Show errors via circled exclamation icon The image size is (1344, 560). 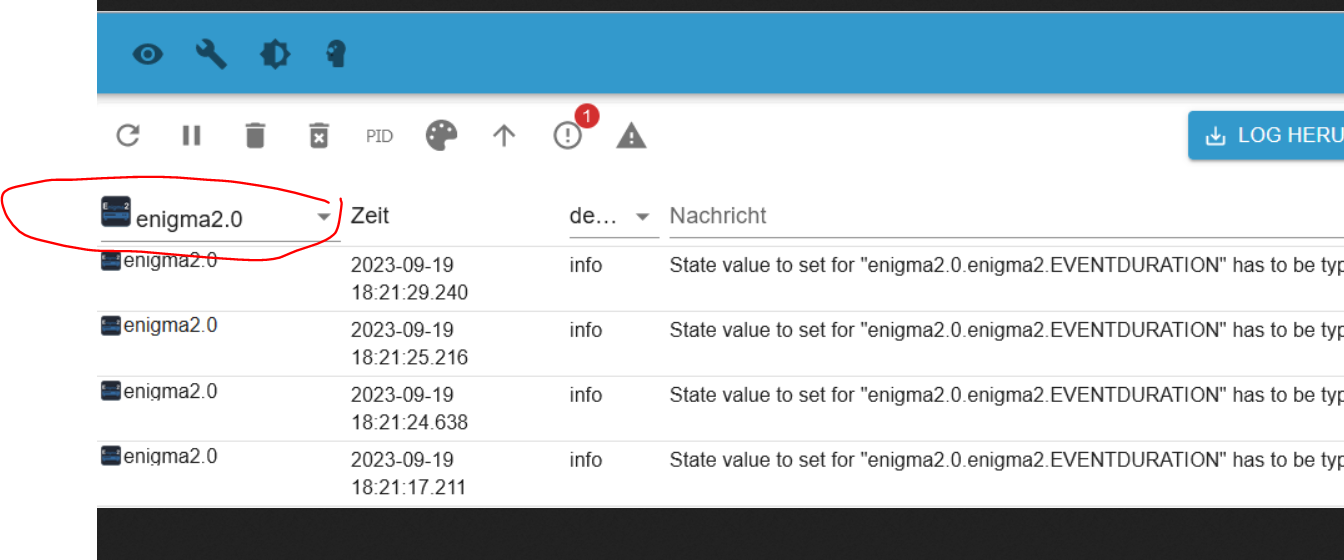coord(568,135)
